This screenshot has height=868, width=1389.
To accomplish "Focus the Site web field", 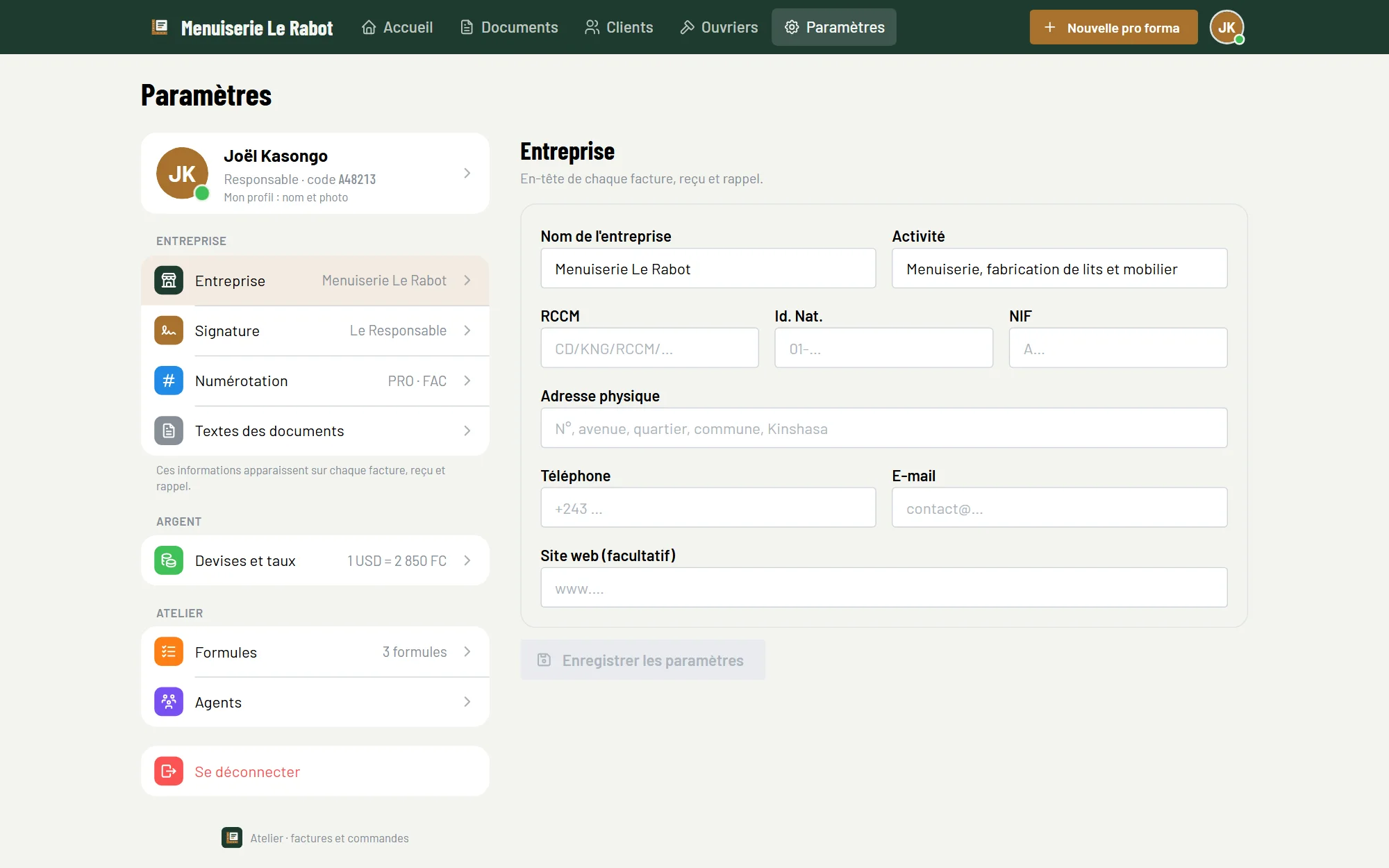I will (884, 588).
